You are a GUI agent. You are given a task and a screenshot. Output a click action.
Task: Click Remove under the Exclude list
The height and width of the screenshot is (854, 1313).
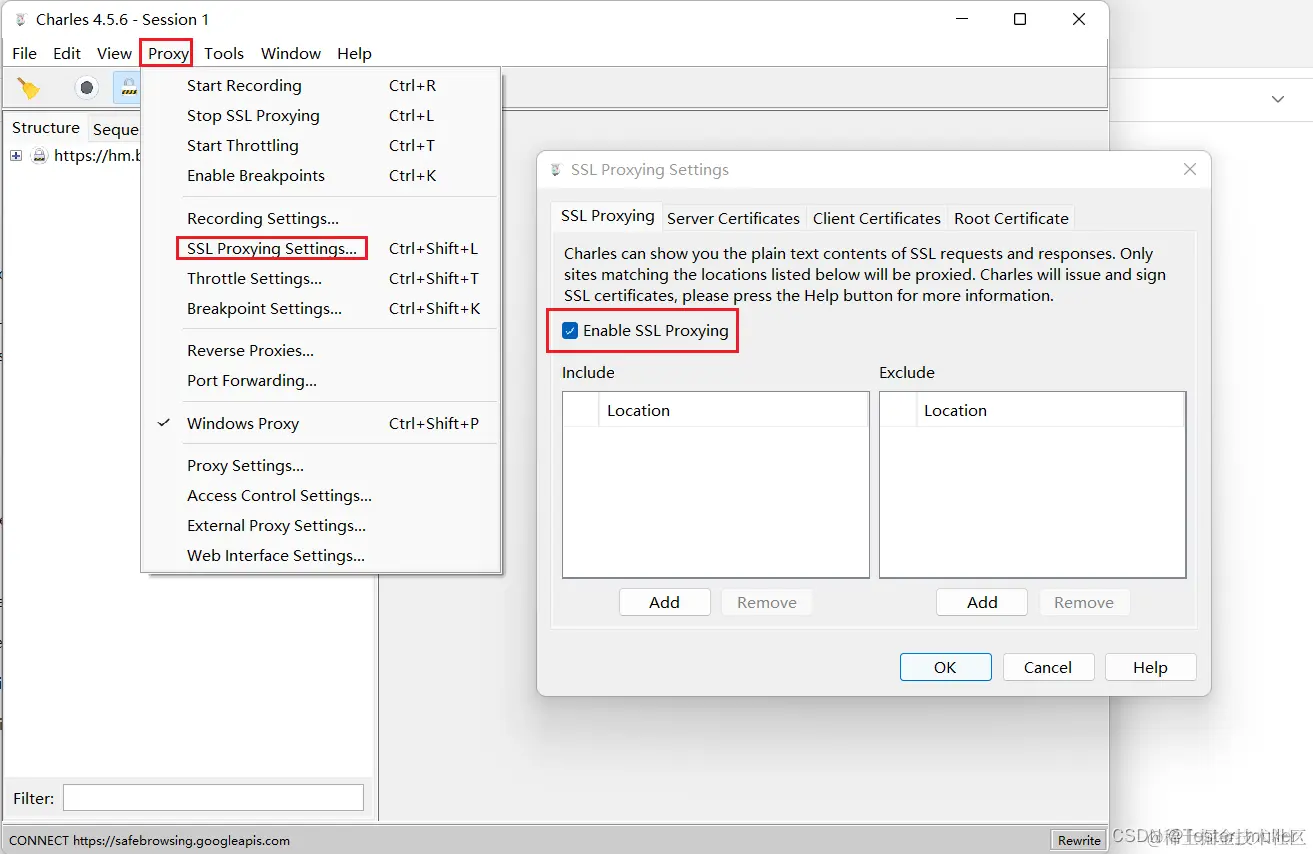tap(1084, 602)
